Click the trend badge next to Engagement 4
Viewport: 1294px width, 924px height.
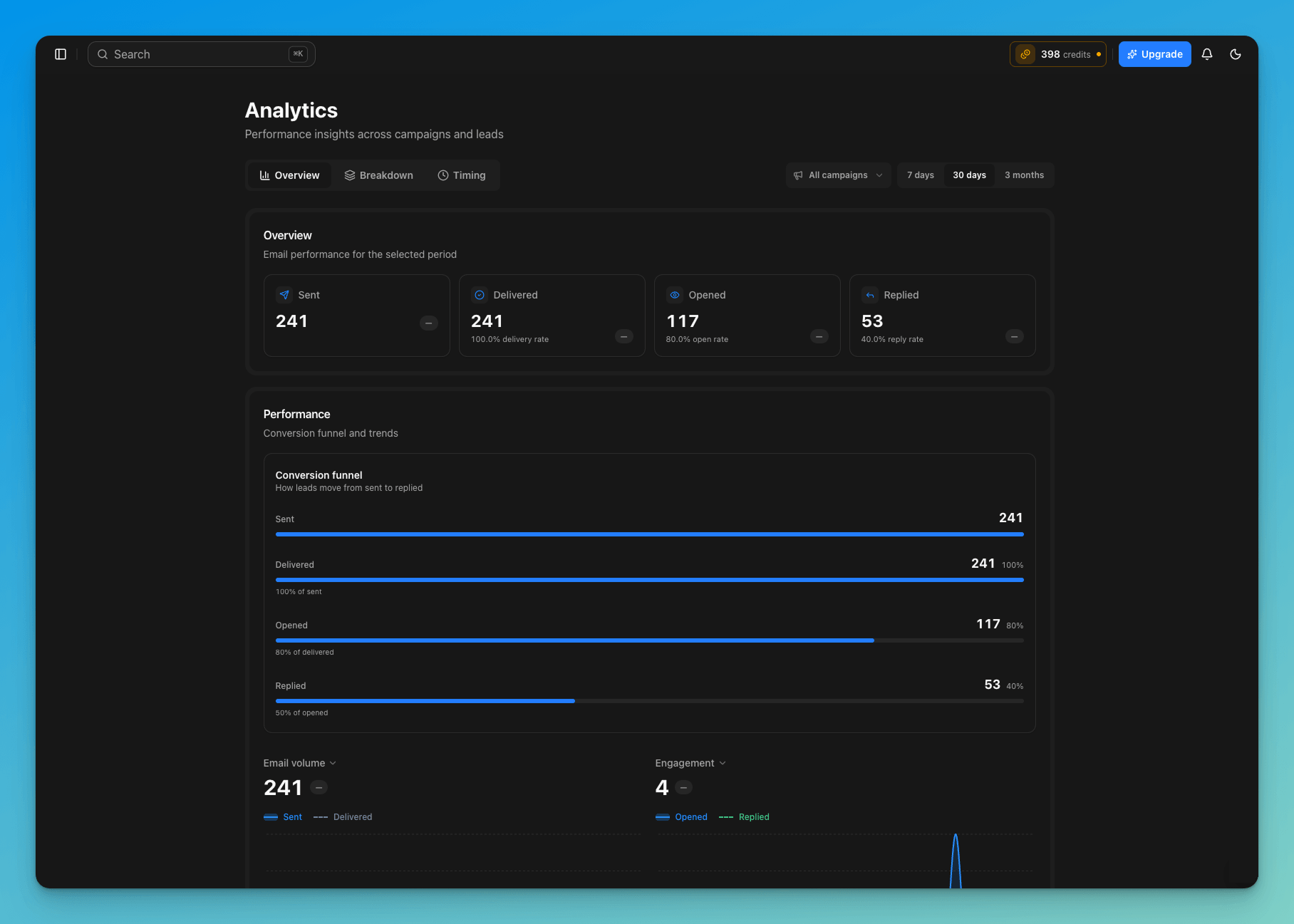[684, 787]
